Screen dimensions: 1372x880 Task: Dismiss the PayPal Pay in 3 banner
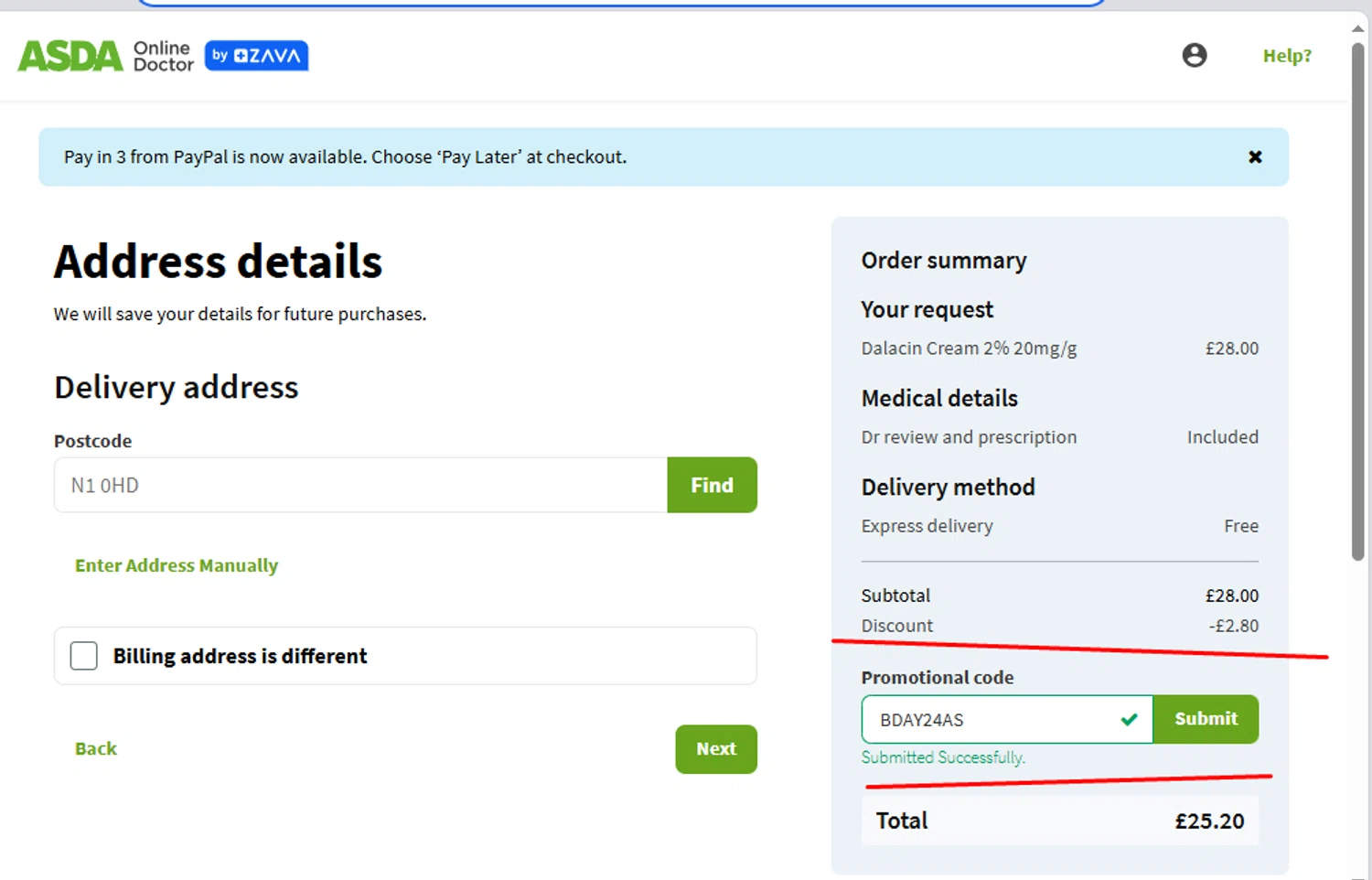pos(1255,157)
